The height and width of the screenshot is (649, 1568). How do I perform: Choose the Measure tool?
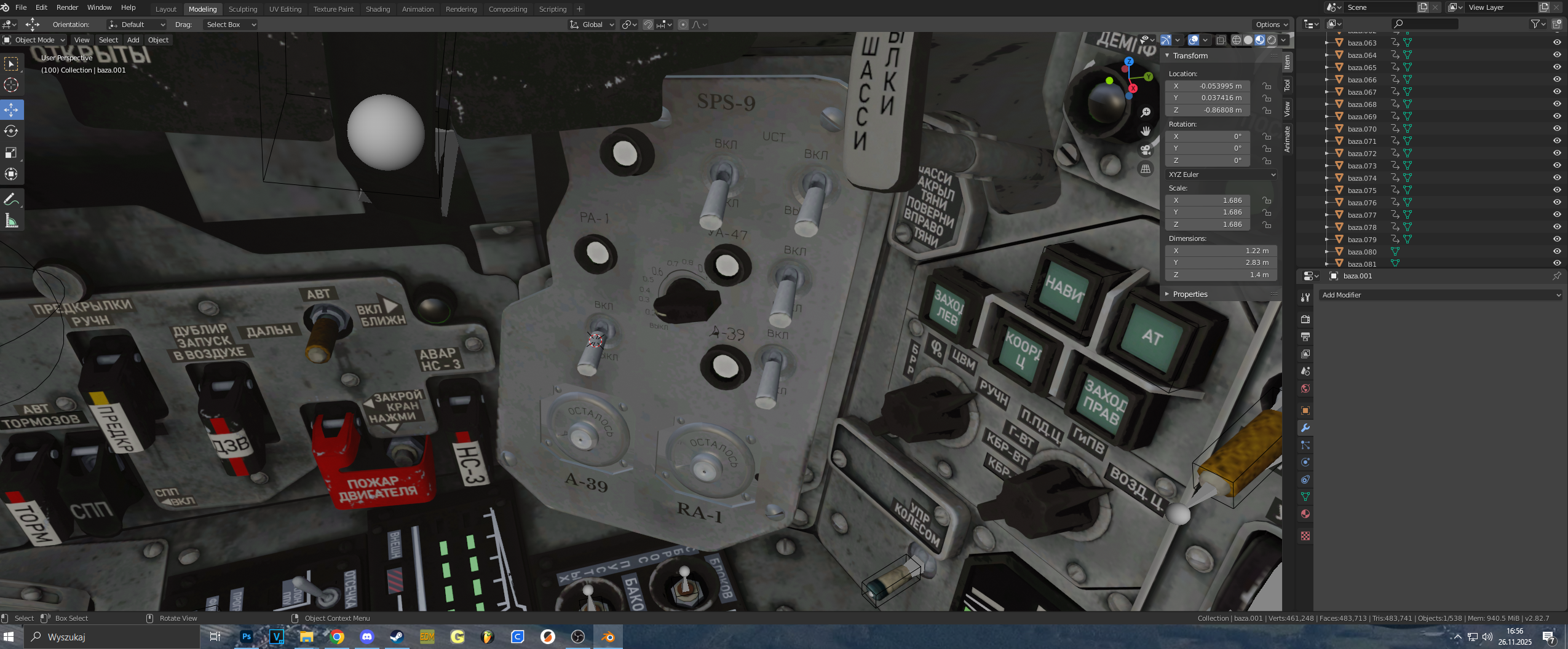pos(11,221)
